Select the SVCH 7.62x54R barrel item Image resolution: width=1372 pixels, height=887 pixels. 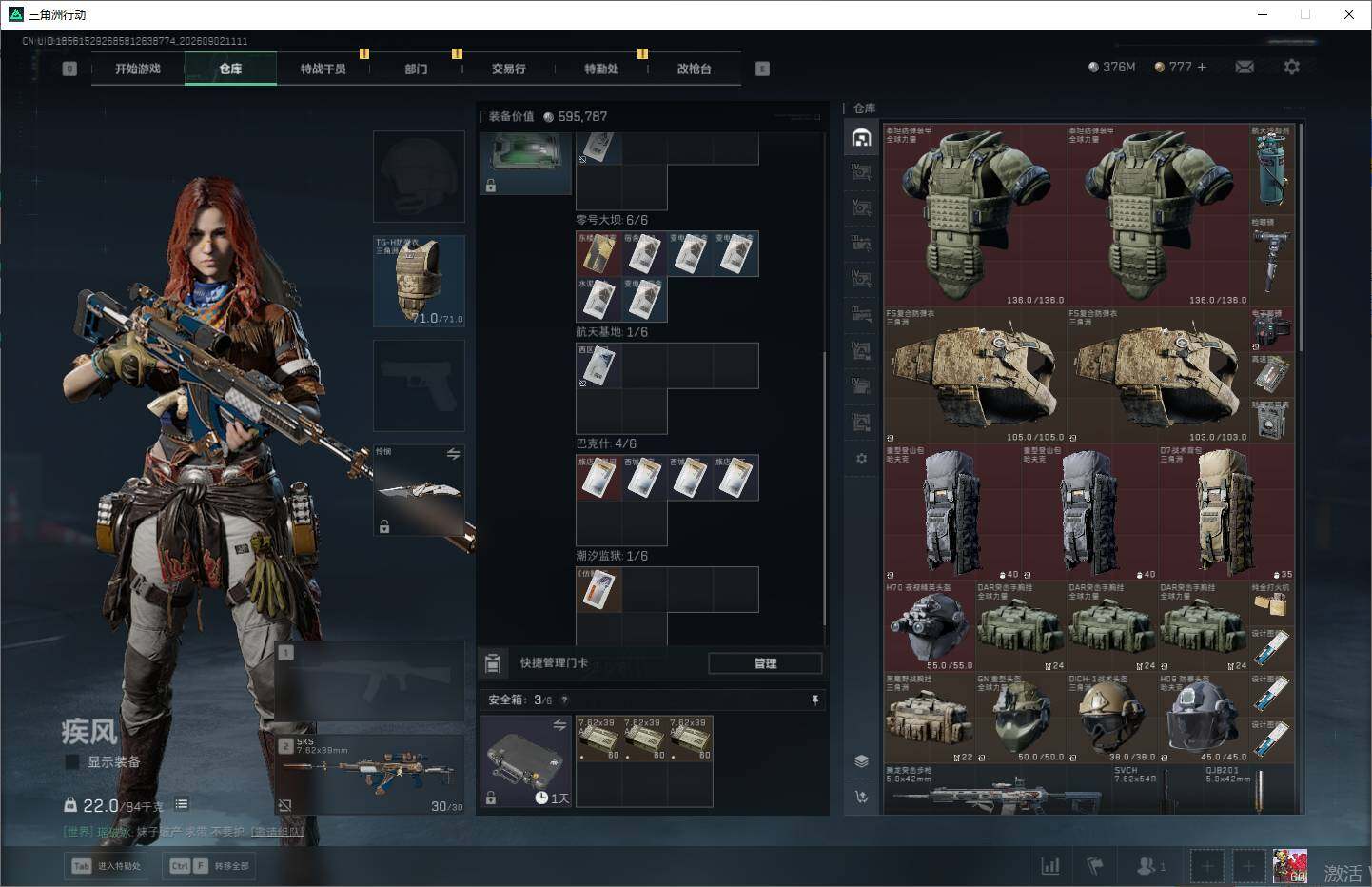click(1158, 790)
